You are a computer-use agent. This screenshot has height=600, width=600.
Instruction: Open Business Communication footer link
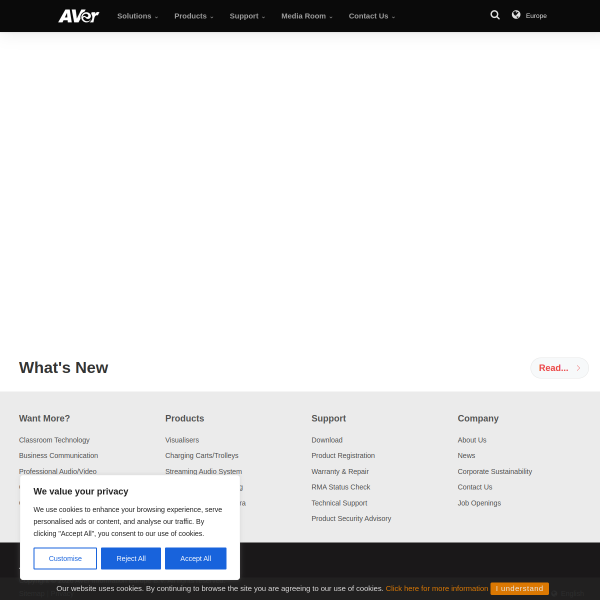59,455
